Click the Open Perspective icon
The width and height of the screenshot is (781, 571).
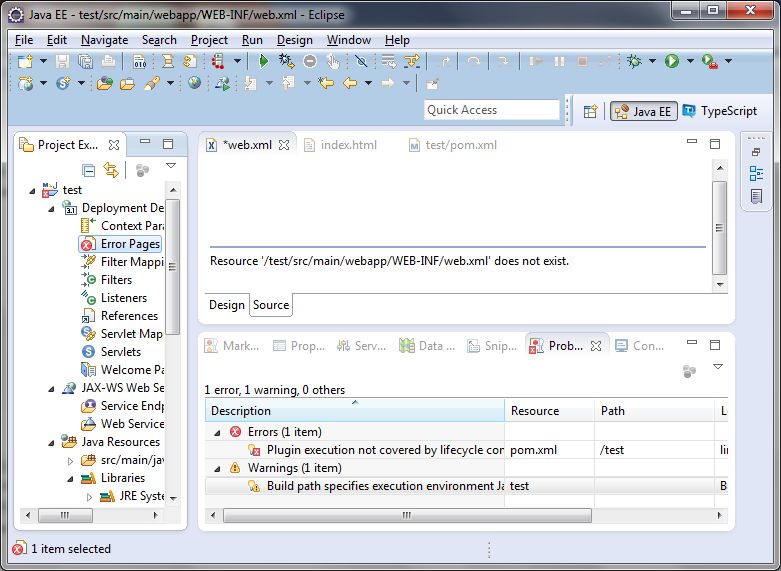coord(590,111)
